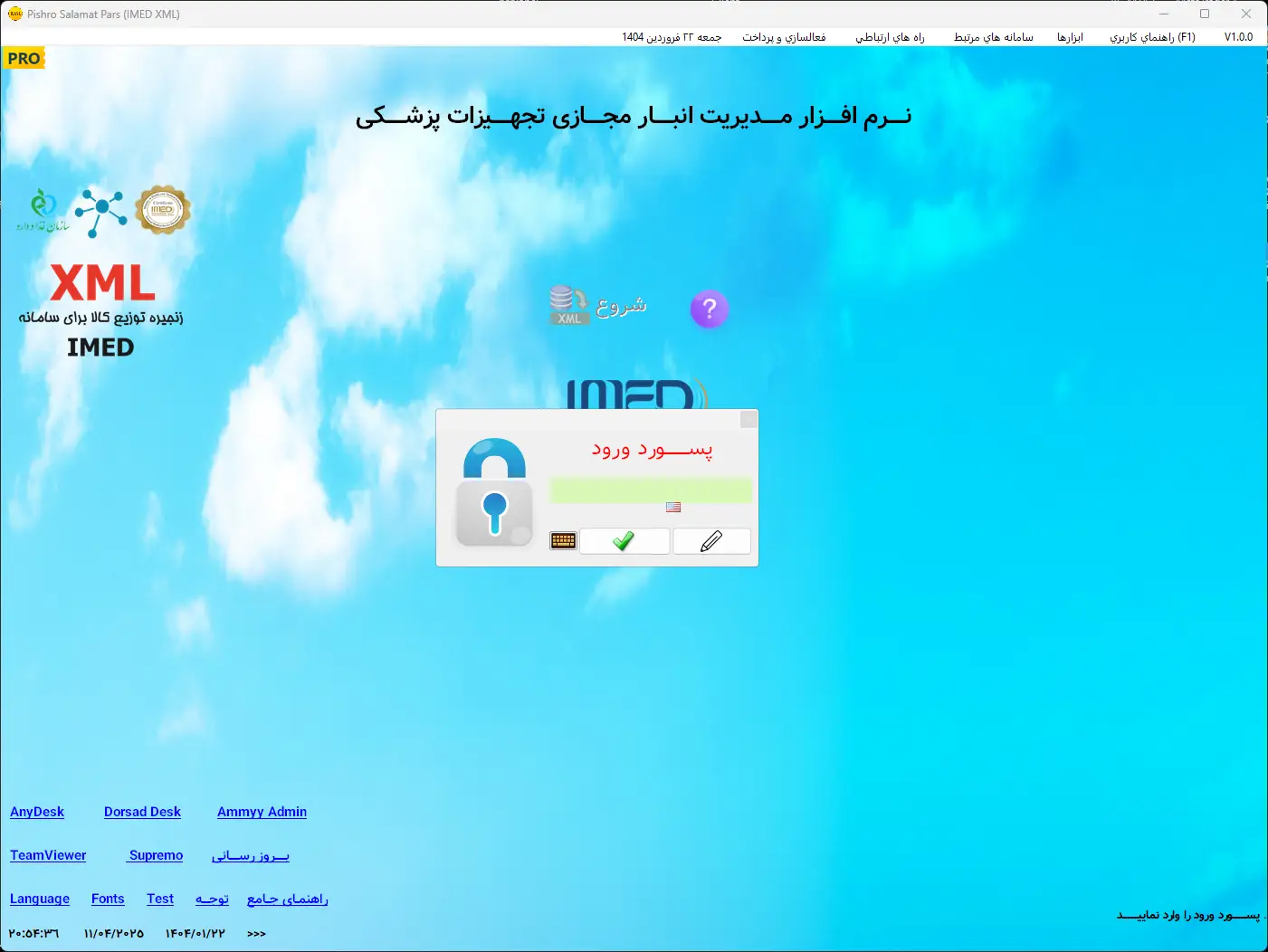Click the >>> arrows in status bar
The height and width of the screenshot is (952, 1268).
256,933
